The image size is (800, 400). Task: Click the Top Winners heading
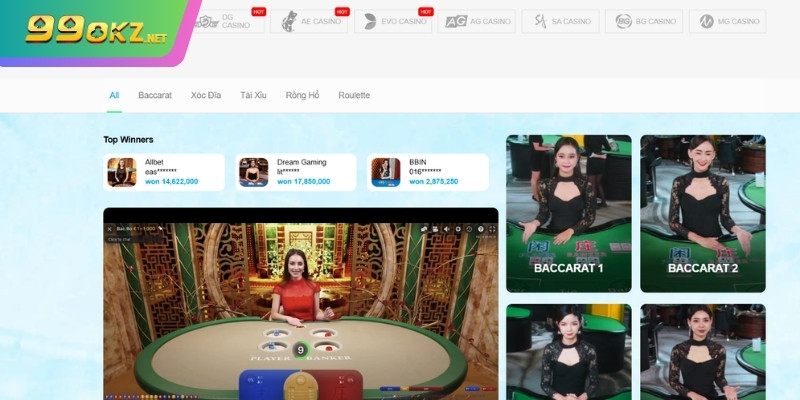(129, 140)
